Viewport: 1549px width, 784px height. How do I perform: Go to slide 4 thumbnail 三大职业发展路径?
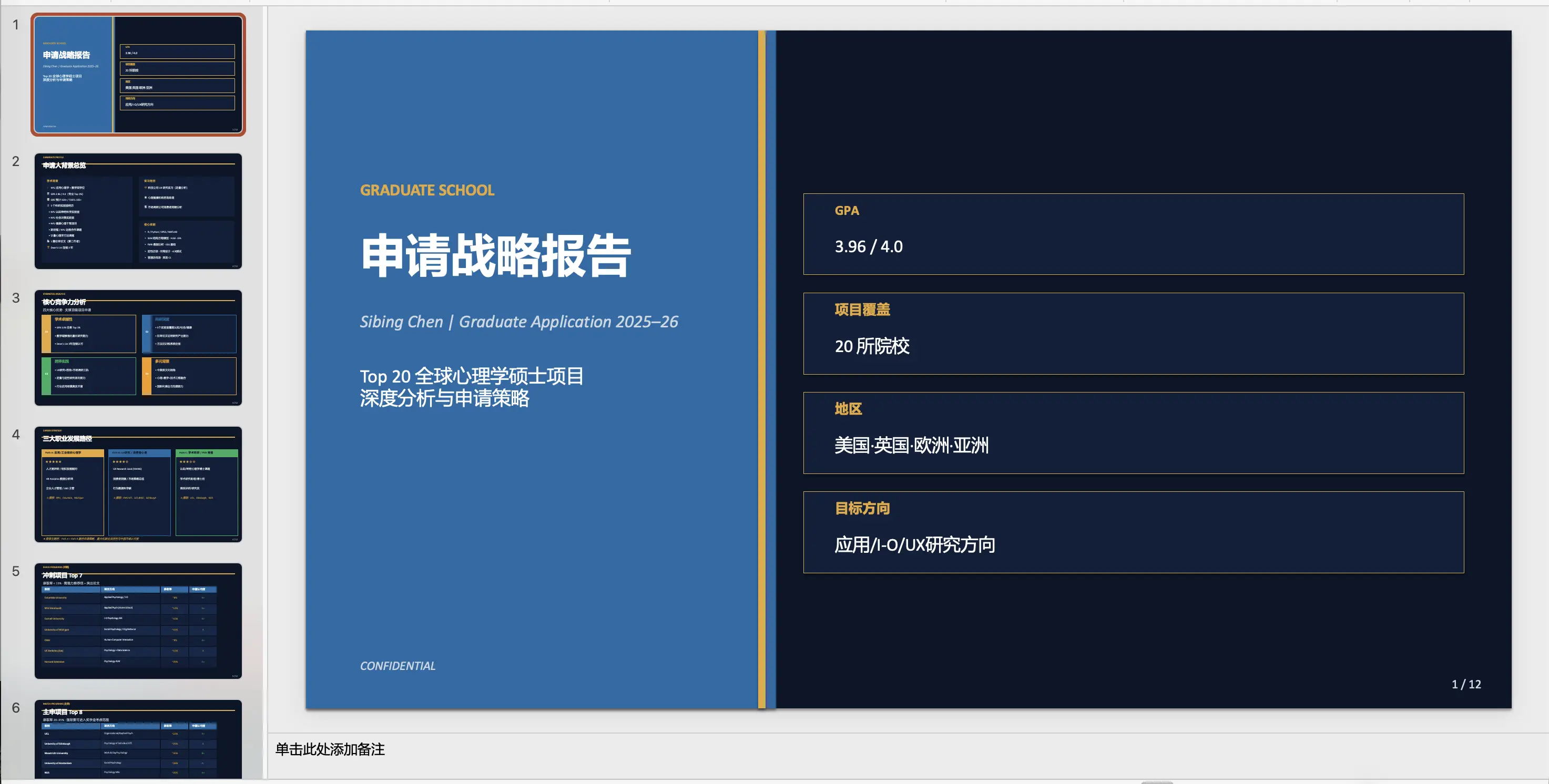[x=138, y=484]
